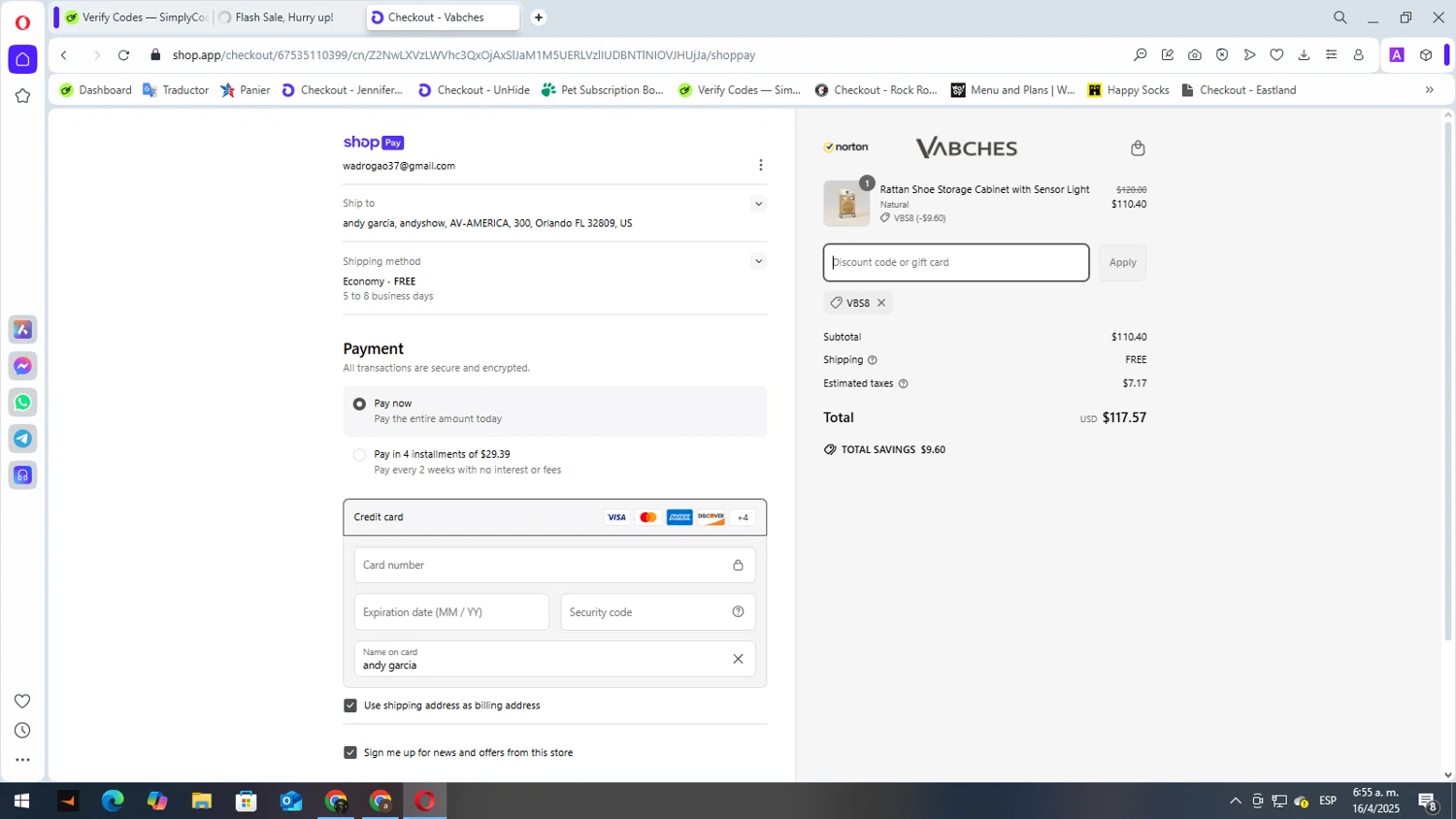This screenshot has width=1456, height=819.
Task: Open the Traductor bookmark
Action: tap(176, 90)
